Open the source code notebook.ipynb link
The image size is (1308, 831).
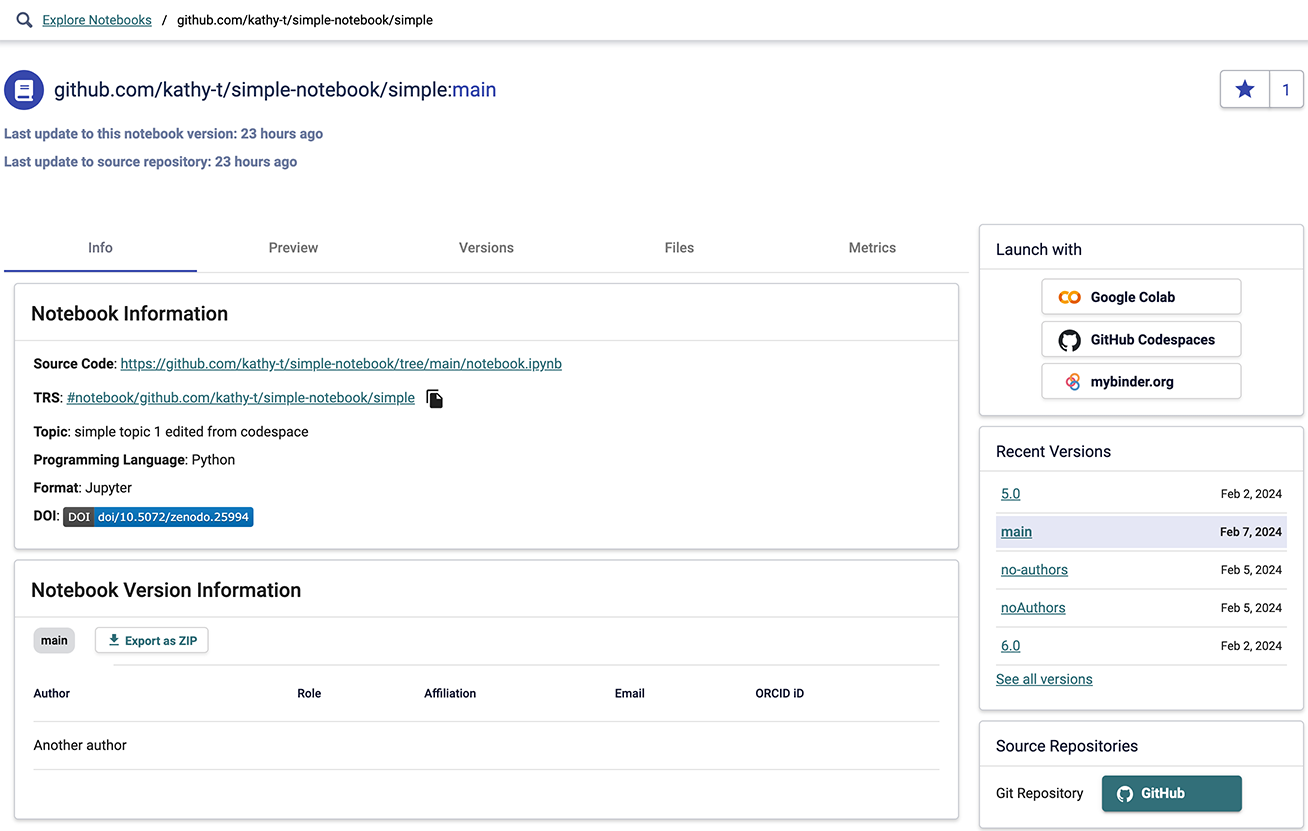(x=341, y=364)
